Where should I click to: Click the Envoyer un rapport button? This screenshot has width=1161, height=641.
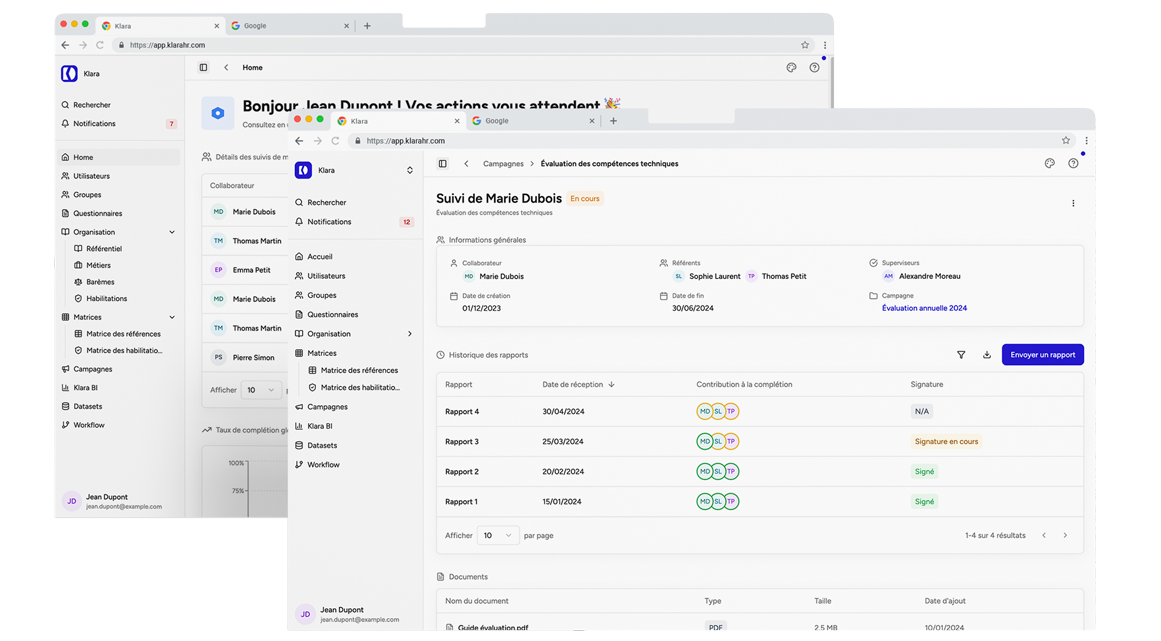pyautogui.click(x=1043, y=355)
